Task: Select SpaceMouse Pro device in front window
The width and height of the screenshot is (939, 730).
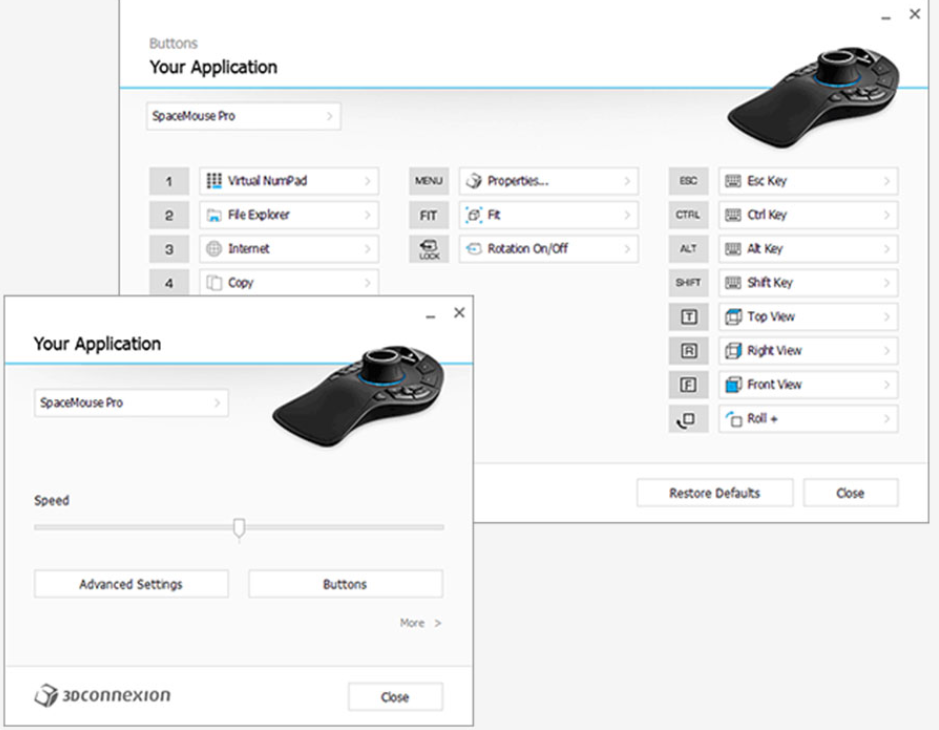Action: tap(131, 403)
